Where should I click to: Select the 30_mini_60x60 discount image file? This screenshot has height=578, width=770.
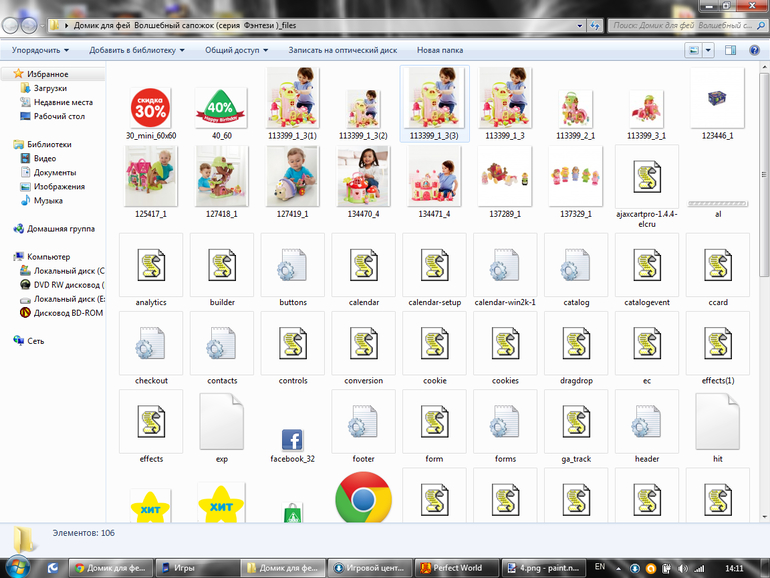click(x=151, y=108)
